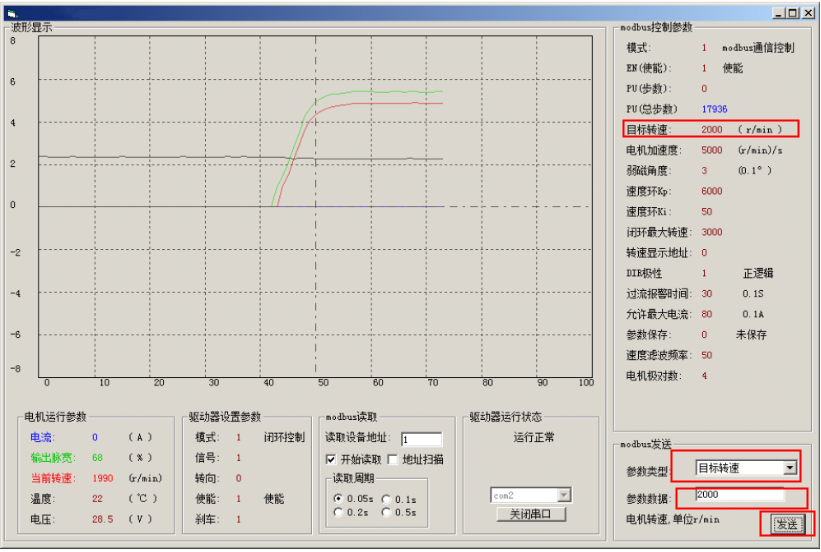Select the 0.1s read period option

[386, 498]
